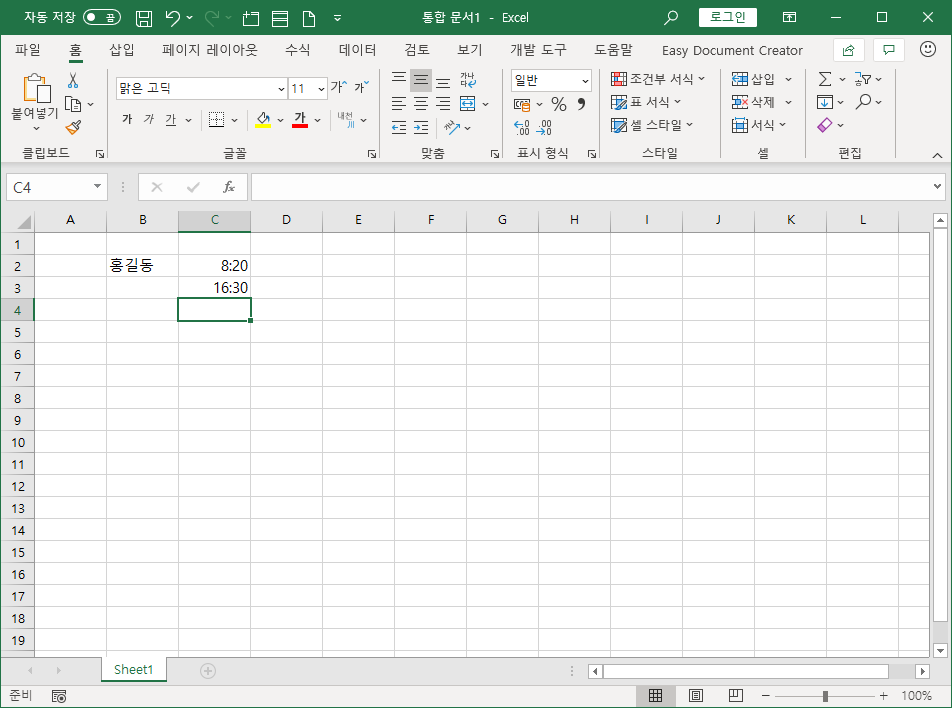Switch to Normal view in status bar

click(656, 695)
